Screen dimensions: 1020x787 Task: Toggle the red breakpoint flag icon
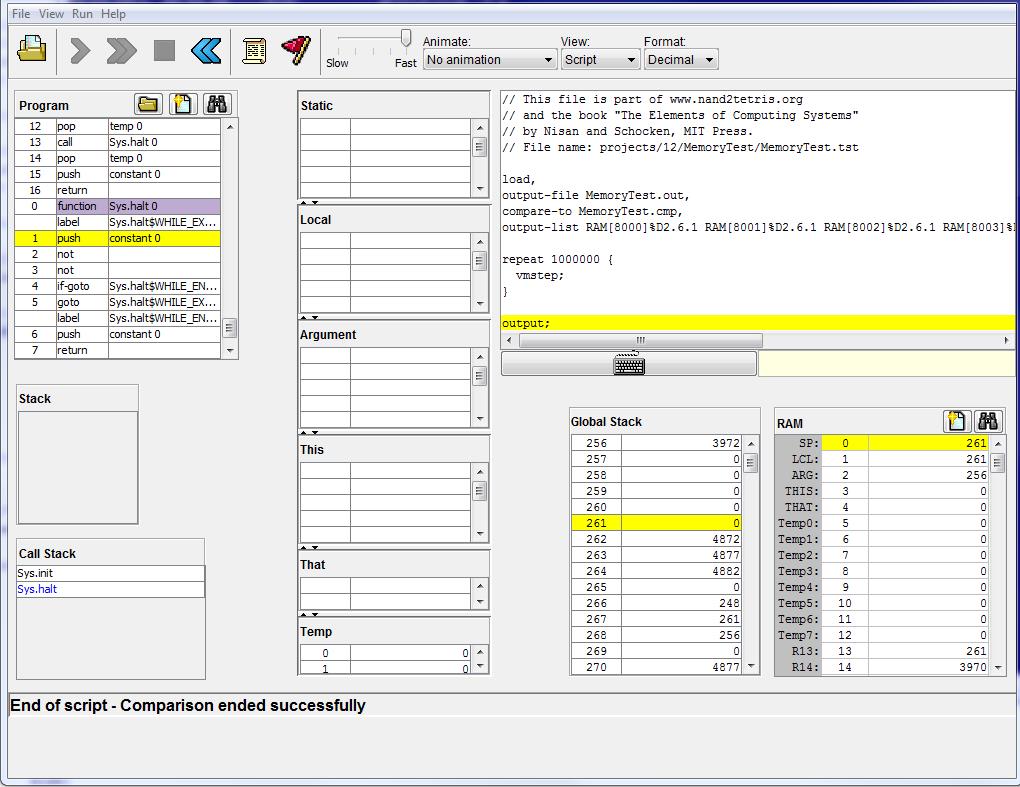coord(296,50)
